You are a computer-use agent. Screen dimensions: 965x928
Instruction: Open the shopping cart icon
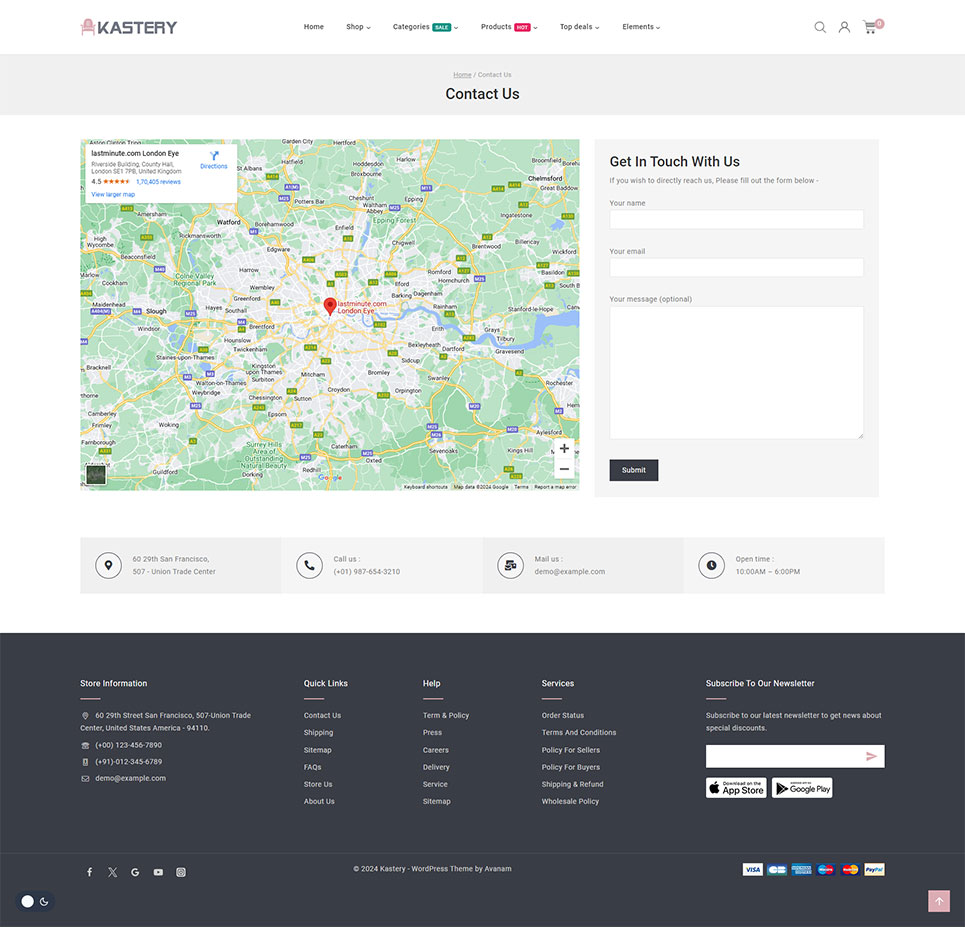pos(870,27)
